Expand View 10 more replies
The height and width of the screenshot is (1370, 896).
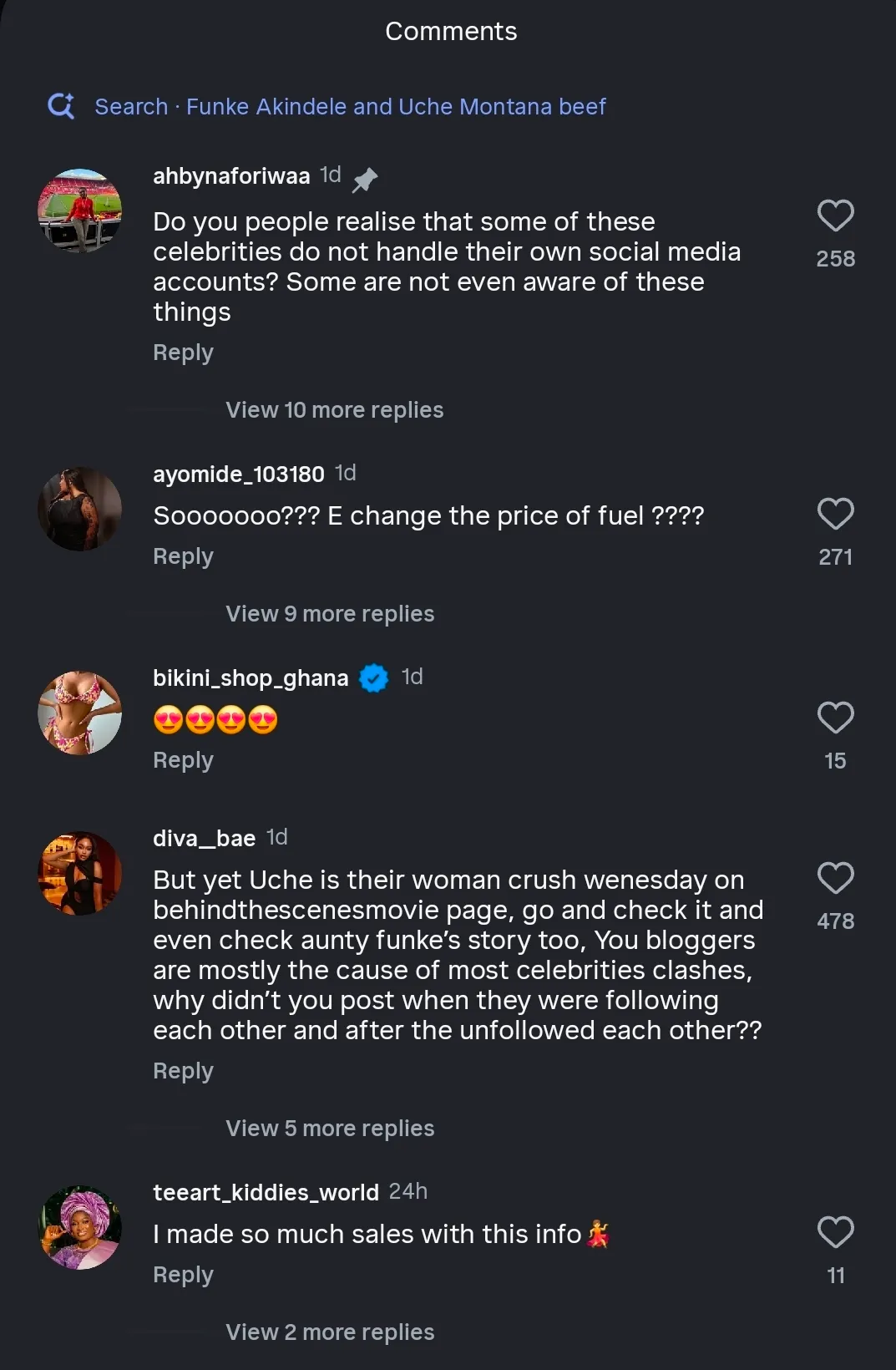coord(334,410)
